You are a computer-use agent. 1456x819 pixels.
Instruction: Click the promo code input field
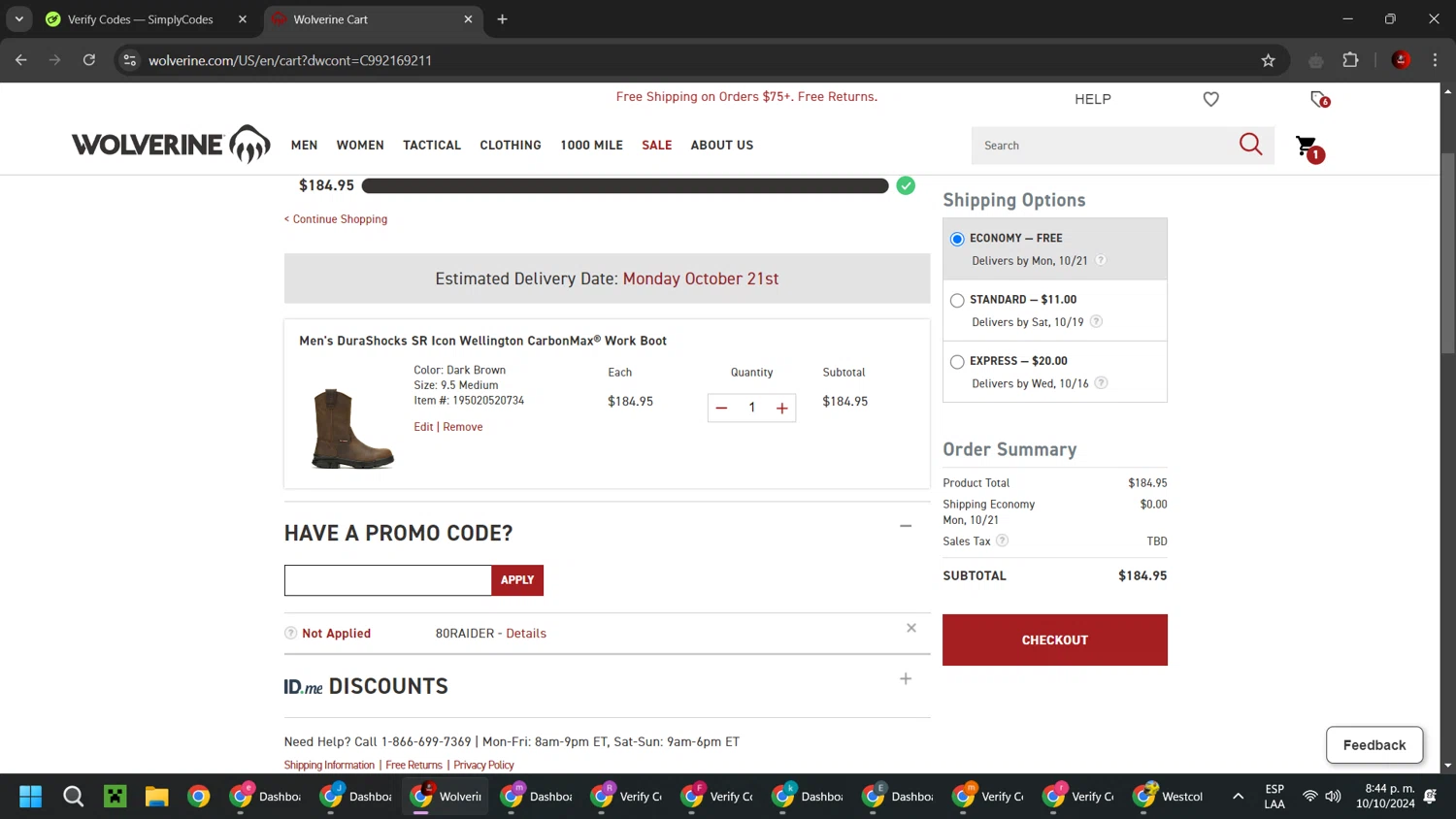[388, 580]
